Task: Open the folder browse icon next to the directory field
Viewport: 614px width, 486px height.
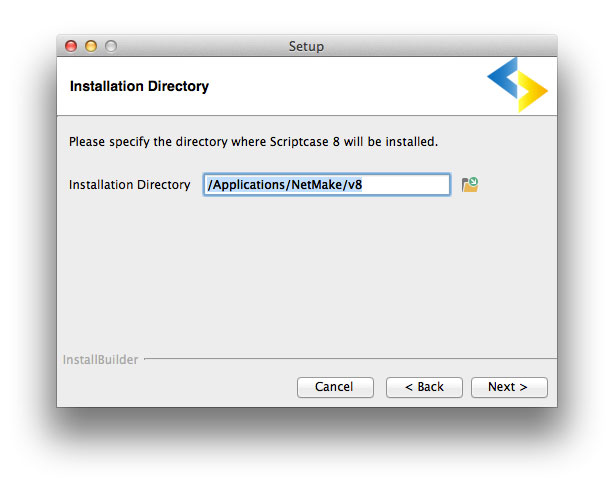Action: pos(470,184)
